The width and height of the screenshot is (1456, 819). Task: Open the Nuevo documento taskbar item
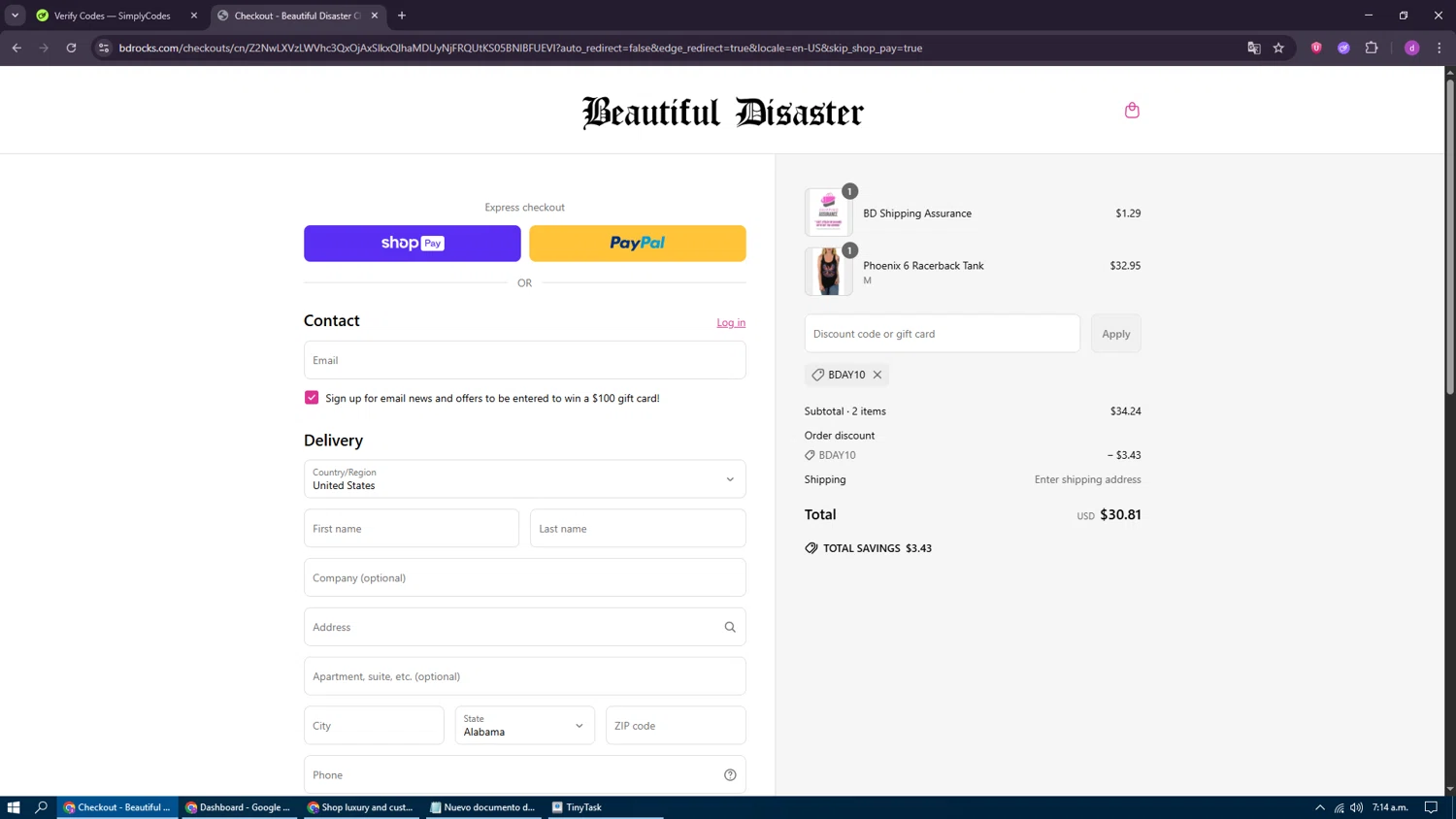coord(482,807)
